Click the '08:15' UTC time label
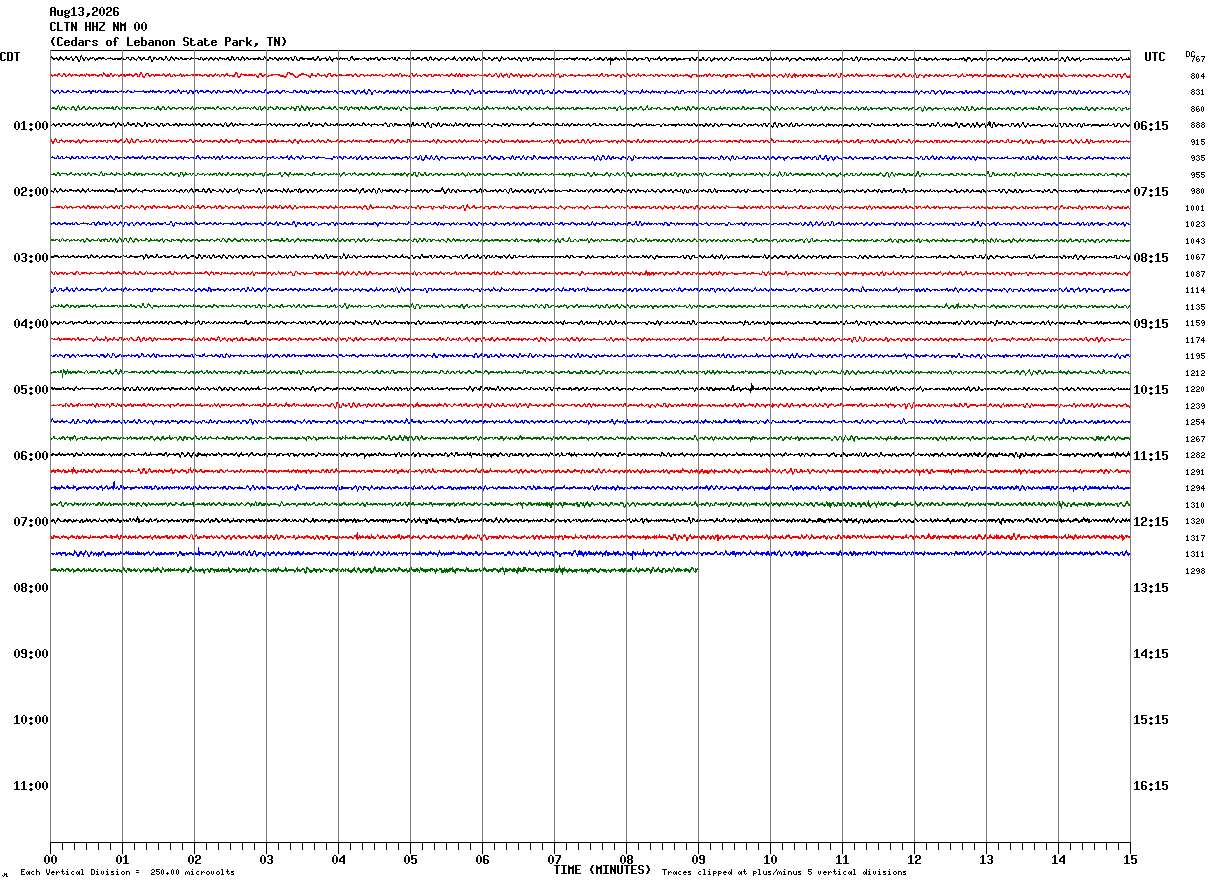This screenshot has height=886, width=1210. 1151,258
